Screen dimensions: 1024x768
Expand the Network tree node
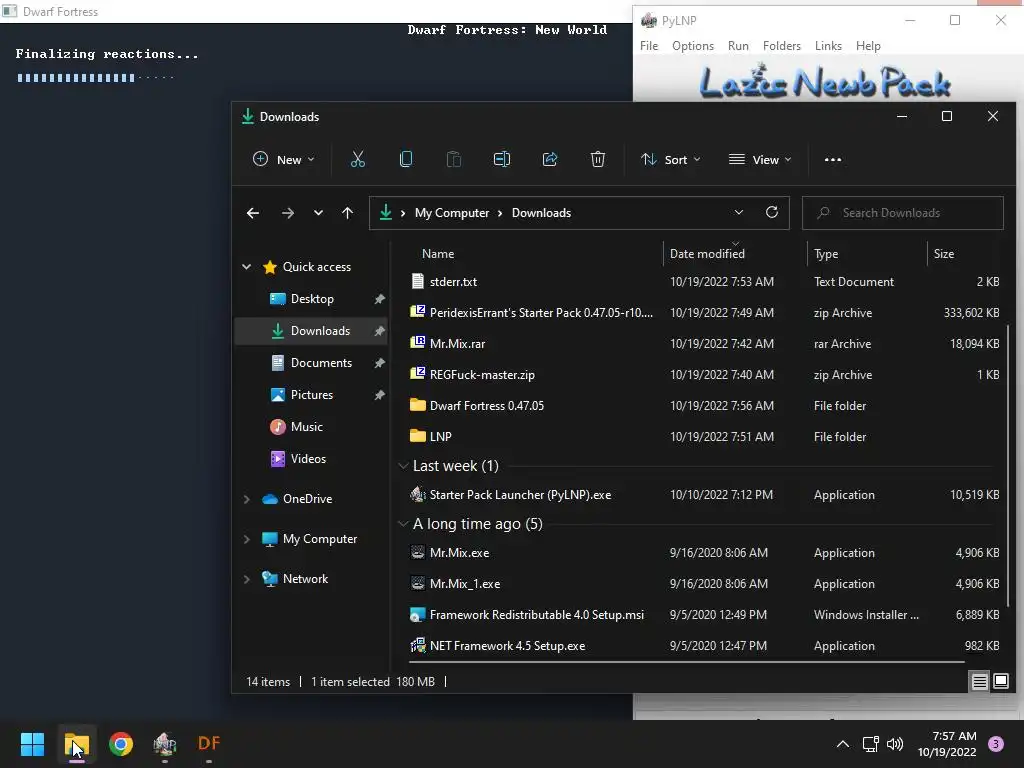[x=247, y=579]
